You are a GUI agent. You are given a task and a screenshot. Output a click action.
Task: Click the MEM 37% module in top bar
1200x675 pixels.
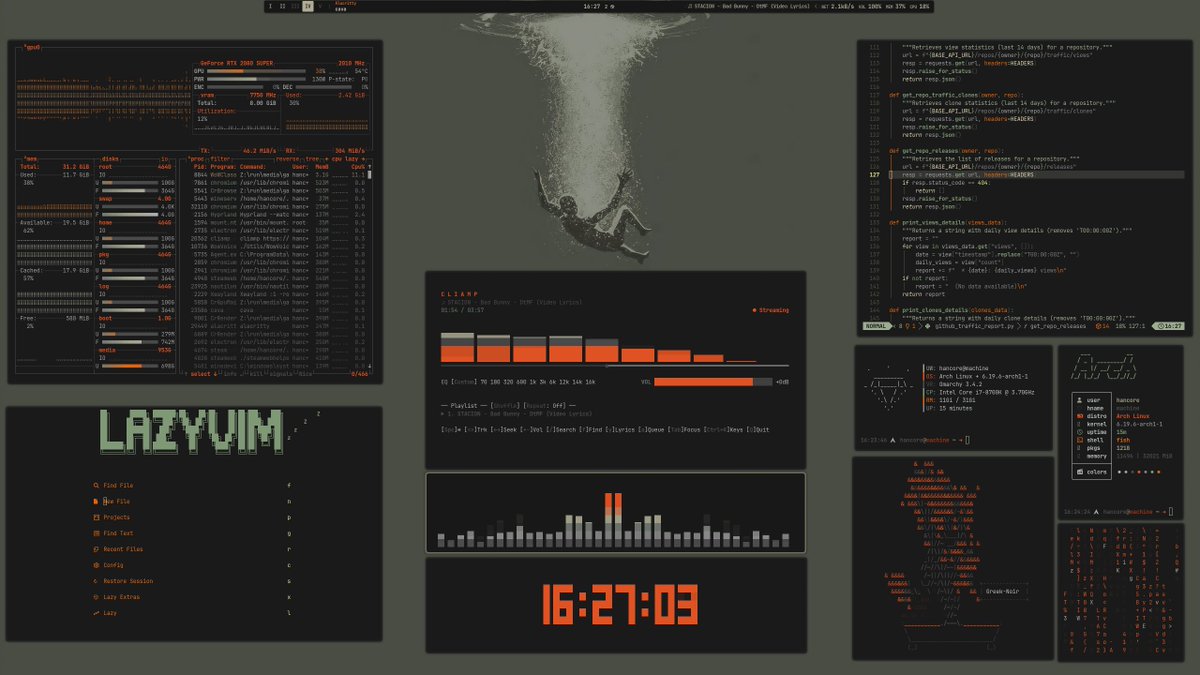[895, 6]
